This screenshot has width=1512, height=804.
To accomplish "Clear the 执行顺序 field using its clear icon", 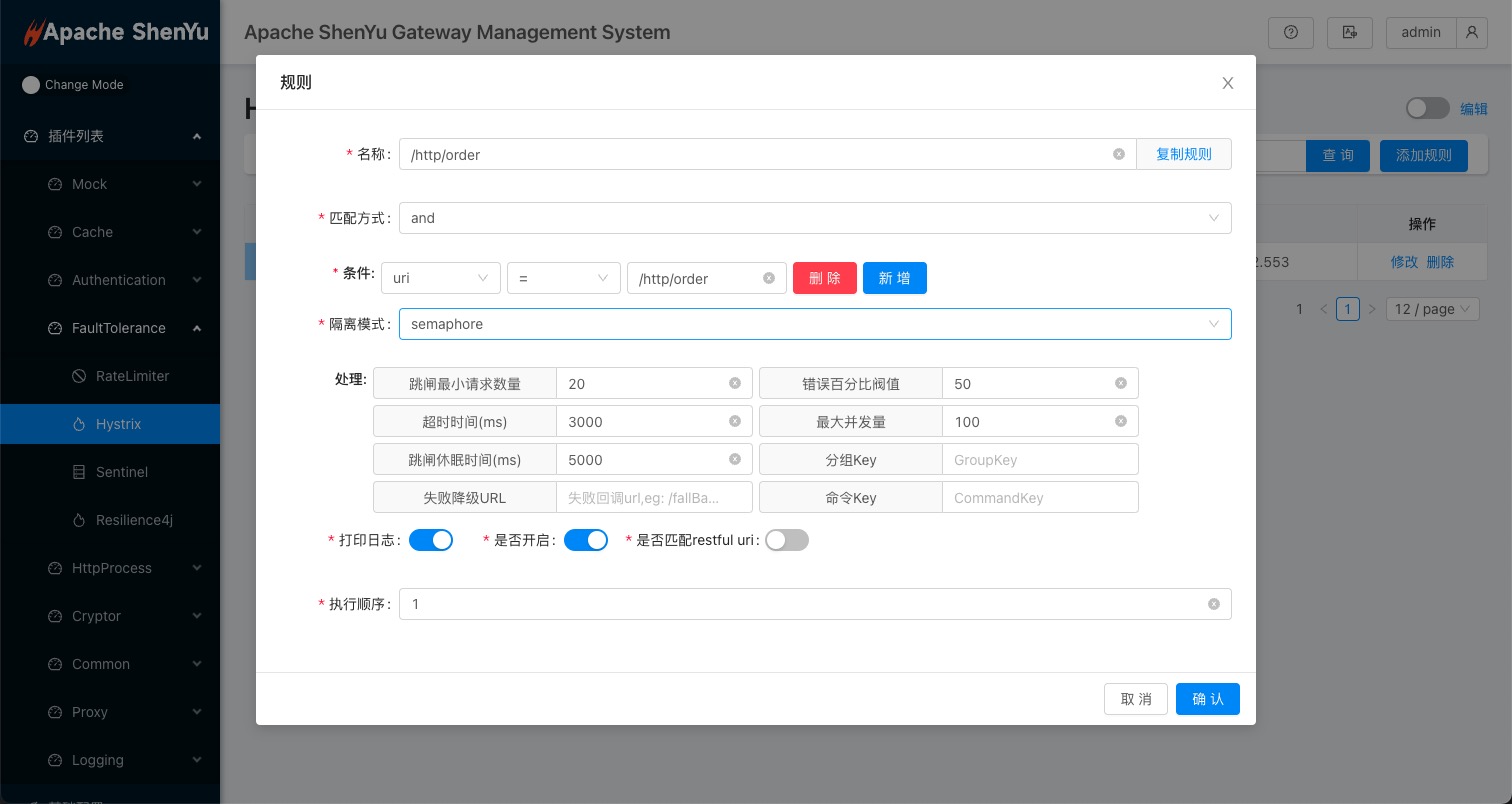I will tap(1213, 604).
